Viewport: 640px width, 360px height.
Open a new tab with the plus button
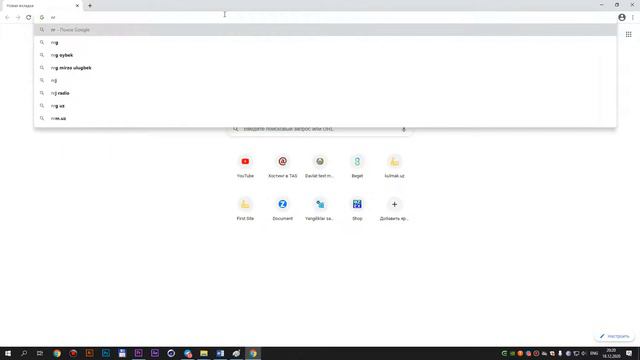coord(90,6)
